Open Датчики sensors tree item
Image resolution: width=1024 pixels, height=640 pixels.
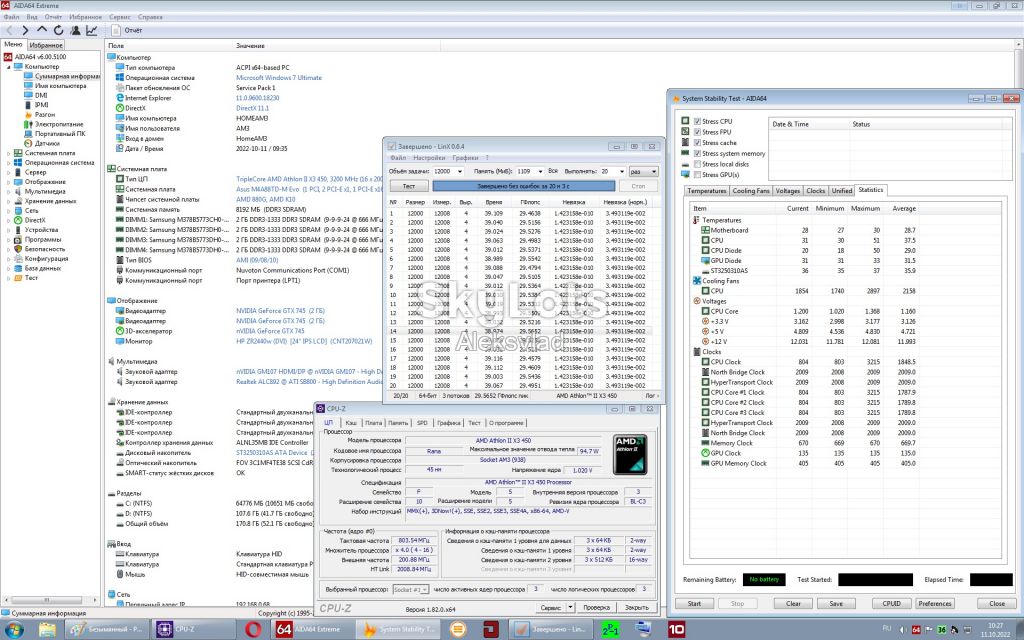click(48, 143)
